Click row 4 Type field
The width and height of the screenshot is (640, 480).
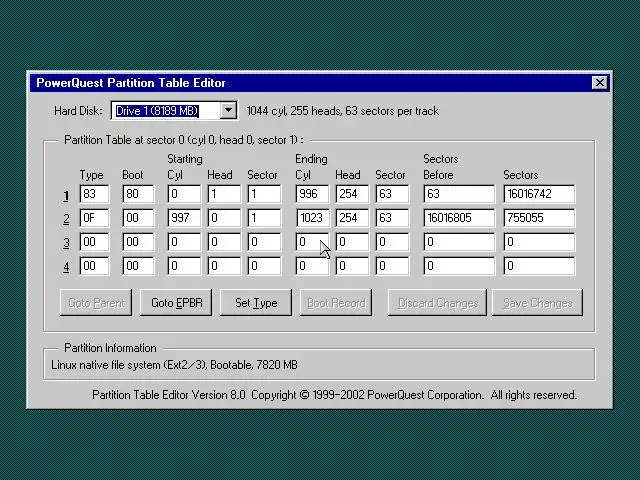click(x=95, y=266)
